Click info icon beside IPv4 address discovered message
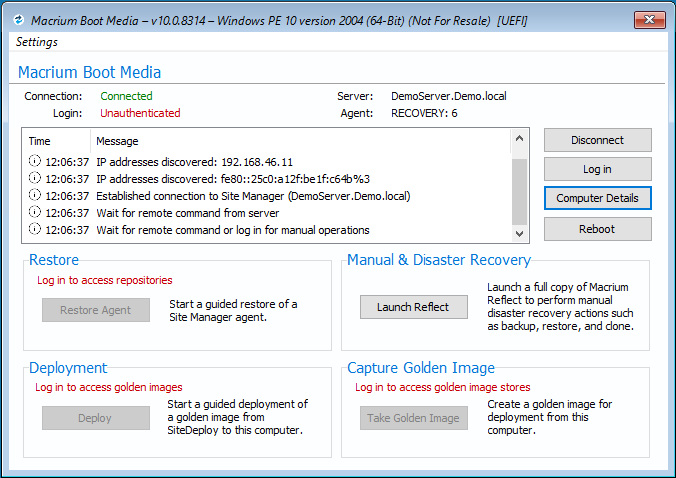Image resolution: width=676 pixels, height=478 pixels. (x=34, y=161)
